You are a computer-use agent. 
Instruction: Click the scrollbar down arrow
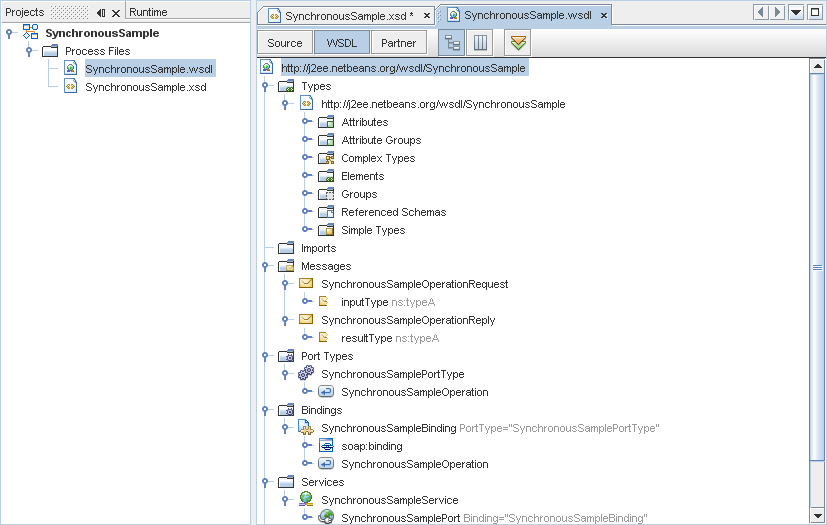pyautogui.click(x=817, y=516)
